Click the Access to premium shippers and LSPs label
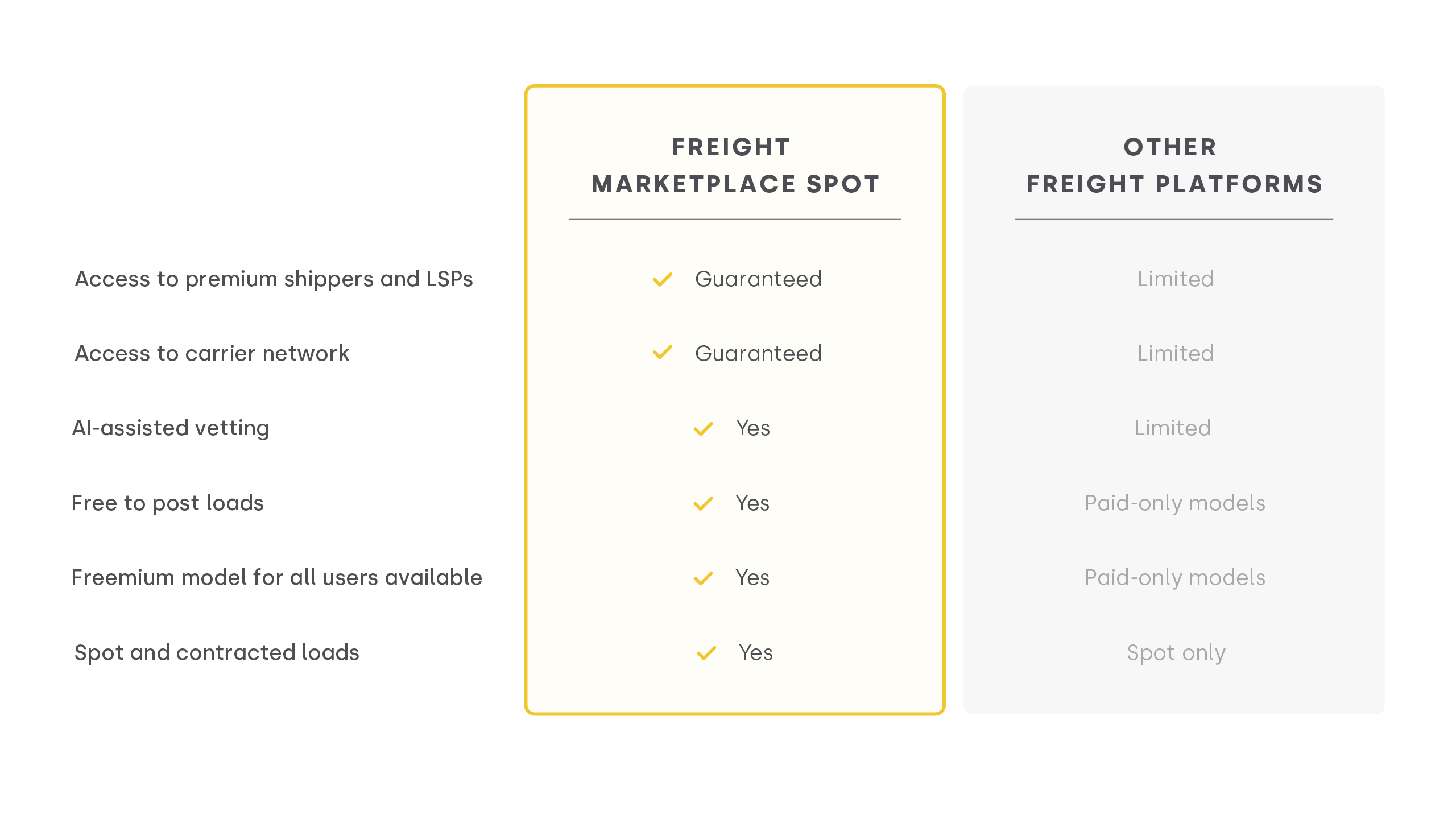The width and height of the screenshot is (1456, 819). point(274,279)
